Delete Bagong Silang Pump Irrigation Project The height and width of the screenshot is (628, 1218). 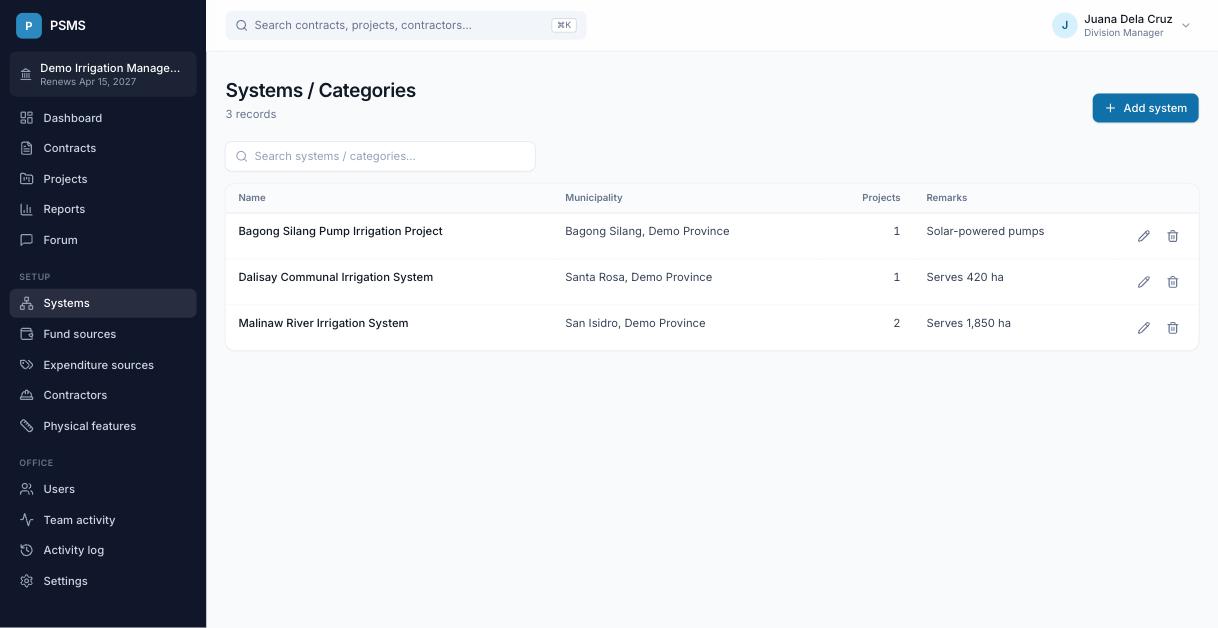[x=1173, y=236]
